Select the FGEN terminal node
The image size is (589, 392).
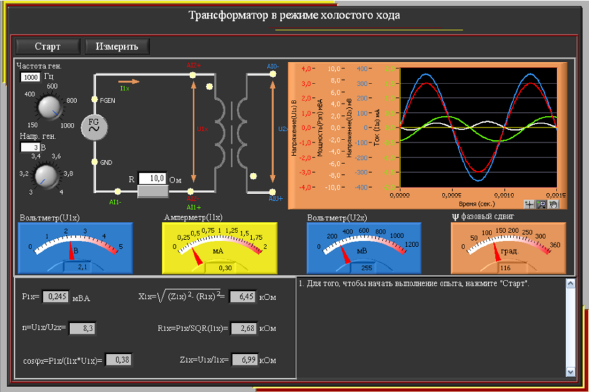coord(95,100)
